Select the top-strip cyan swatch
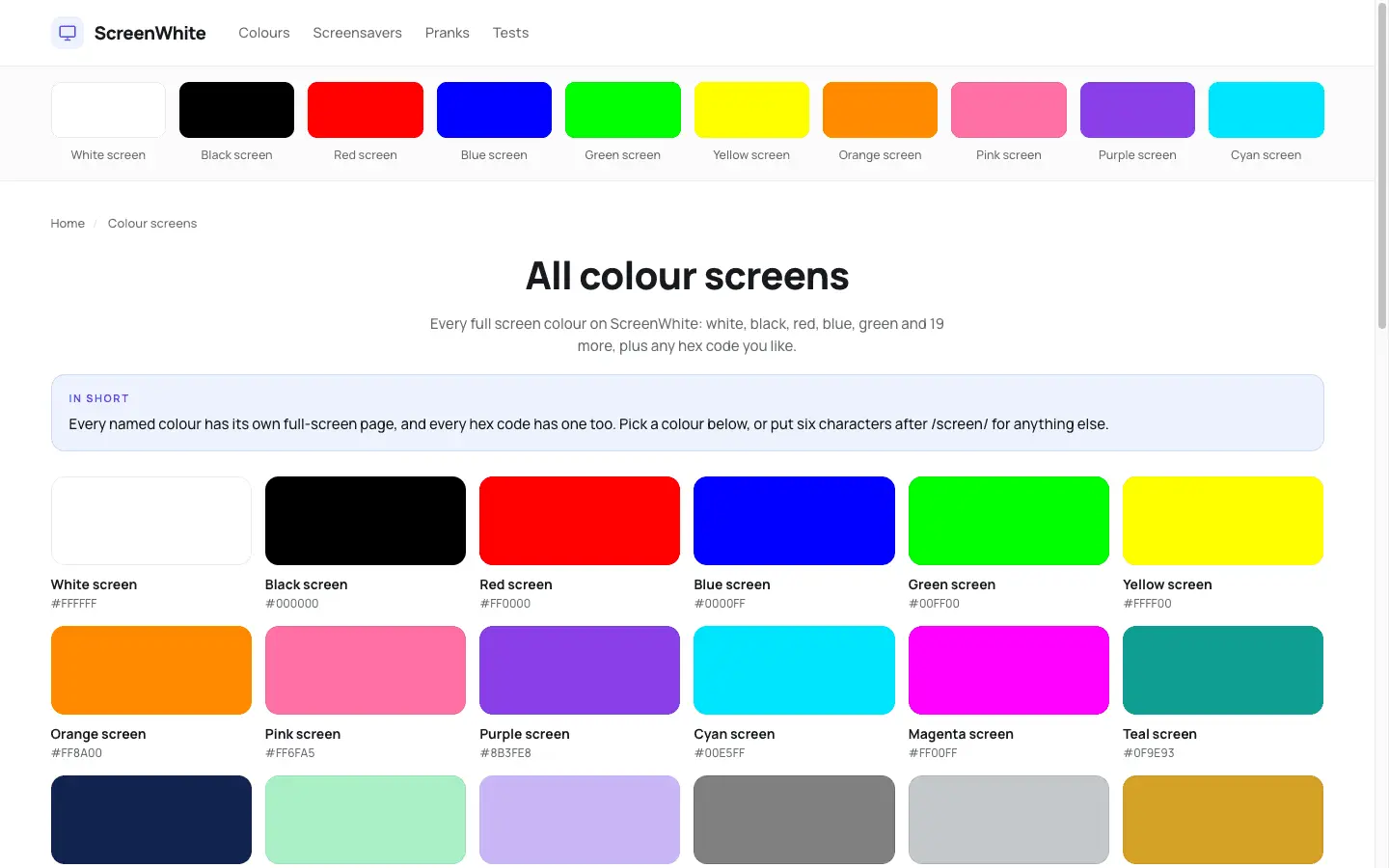This screenshot has height=868, width=1389. click(x=1266, y=110)
